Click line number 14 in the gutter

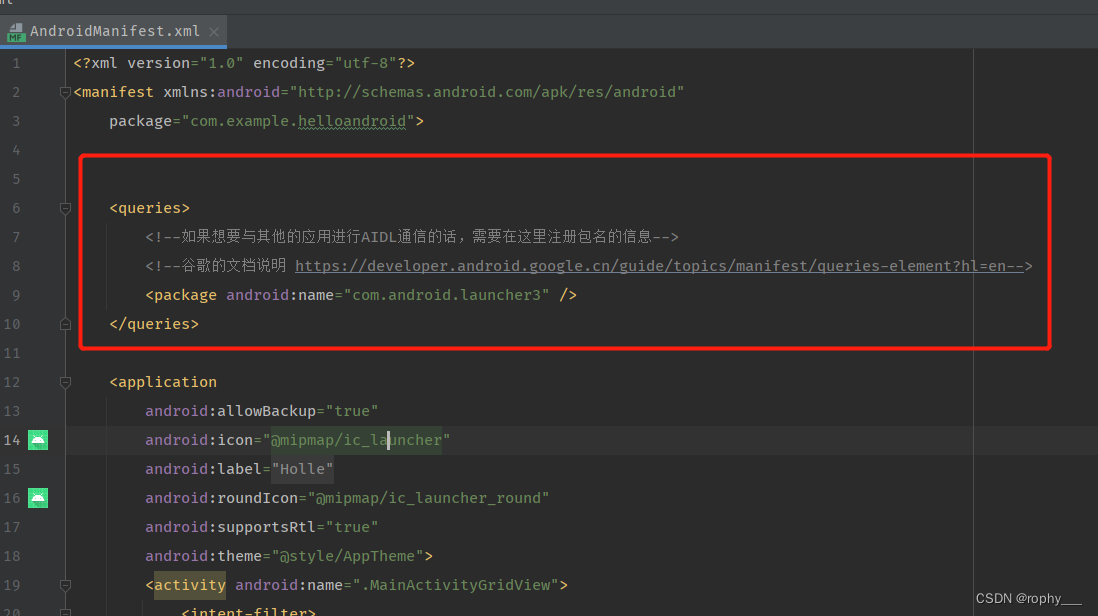pos(16,439)
